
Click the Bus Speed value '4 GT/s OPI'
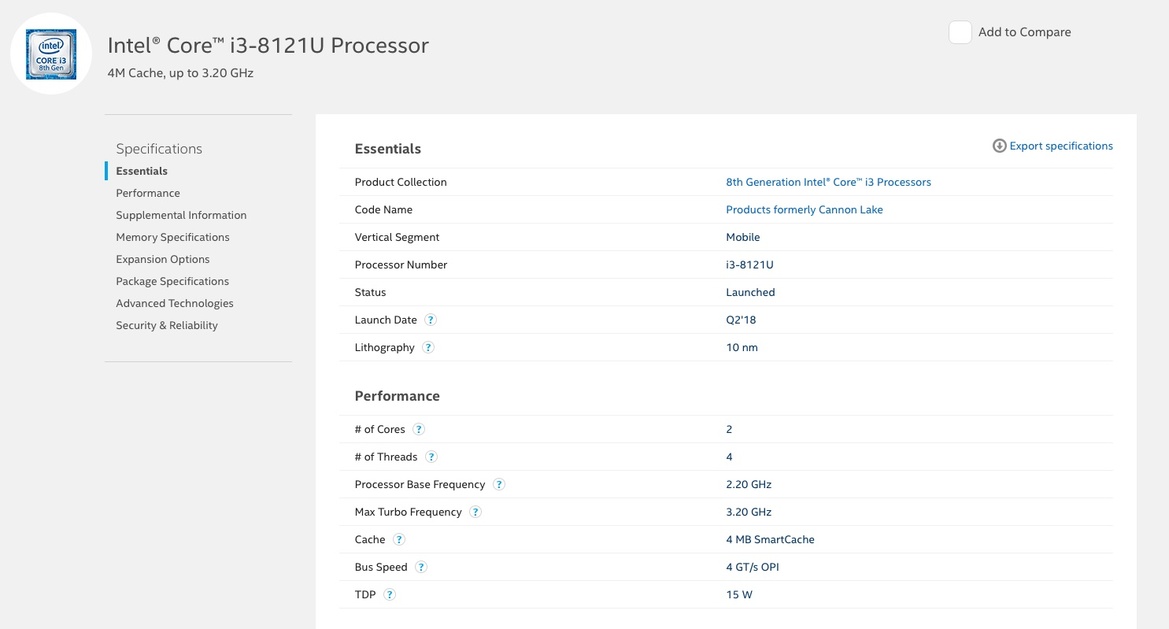pyautogui.click(x=752, y=567)
